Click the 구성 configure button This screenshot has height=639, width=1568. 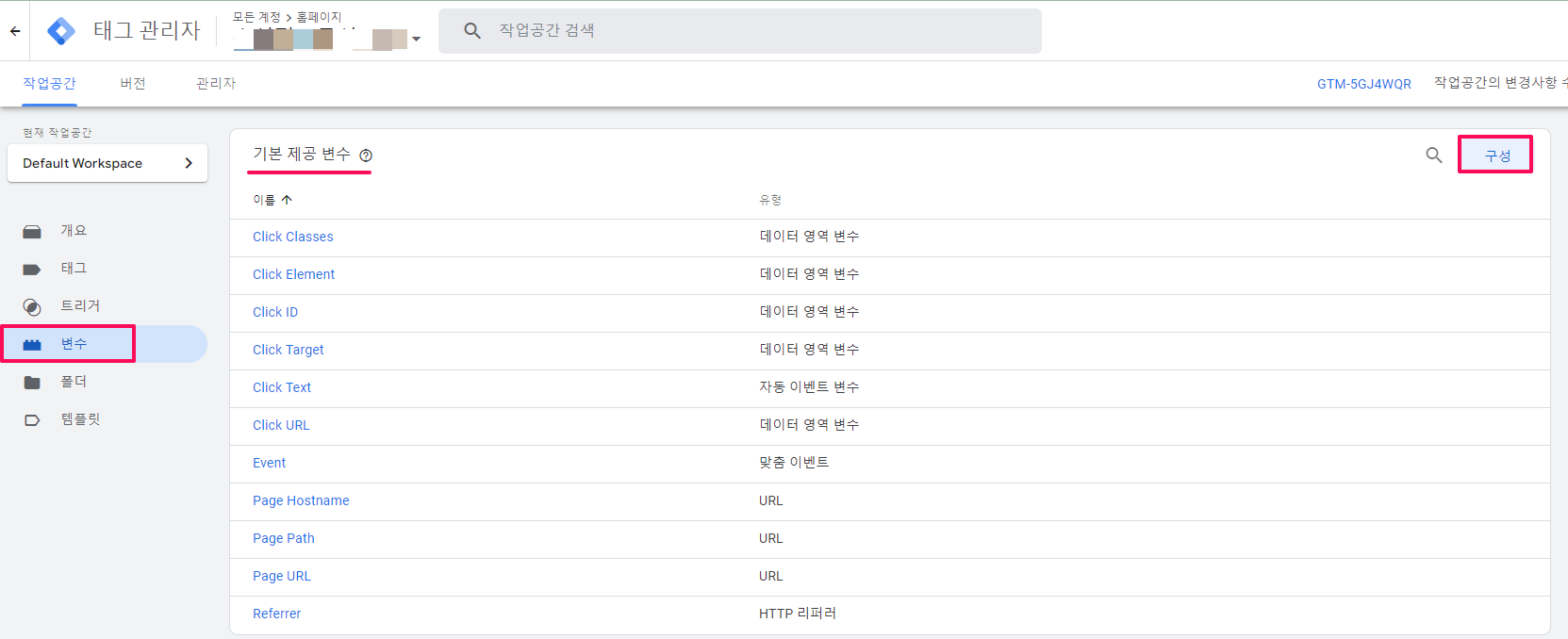[x=1496, y=156]
